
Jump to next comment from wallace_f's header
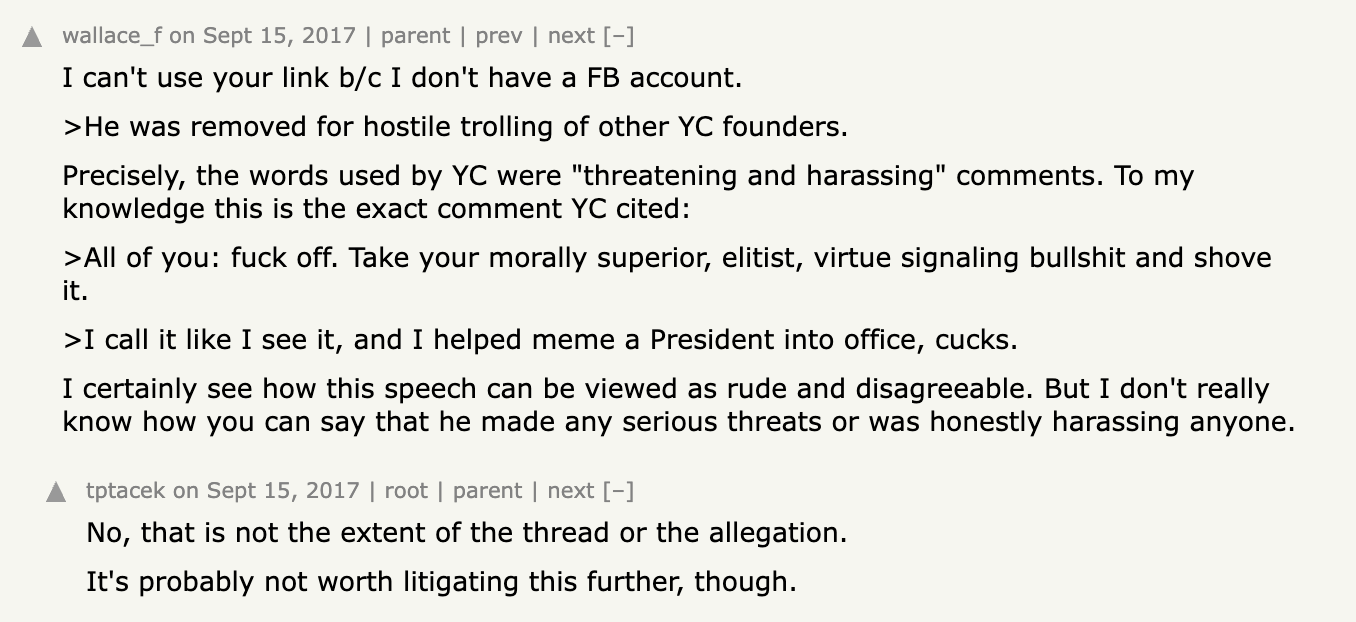point(571,36)
